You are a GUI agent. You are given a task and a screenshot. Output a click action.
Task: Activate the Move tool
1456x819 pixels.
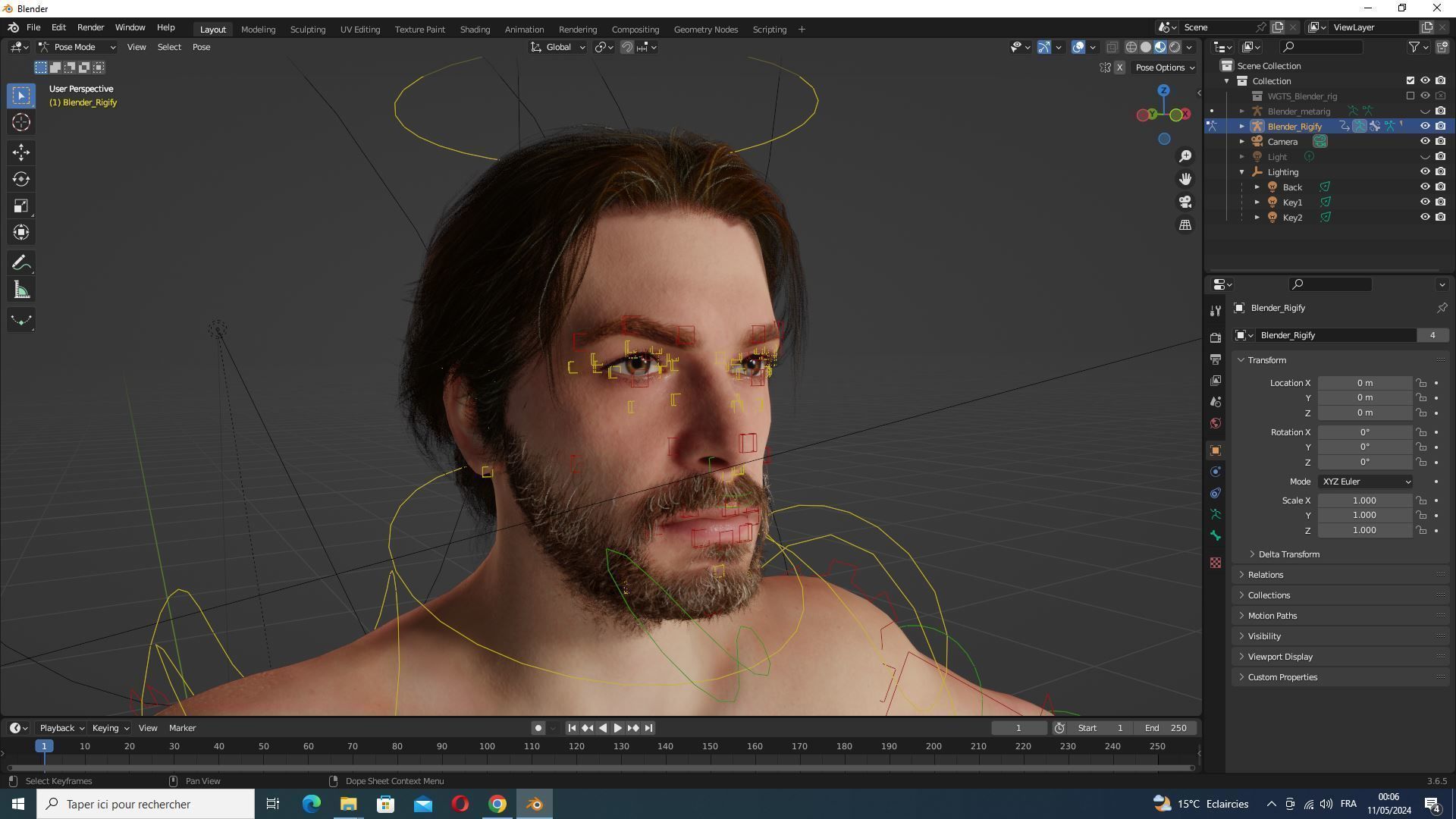coord(21,152)
